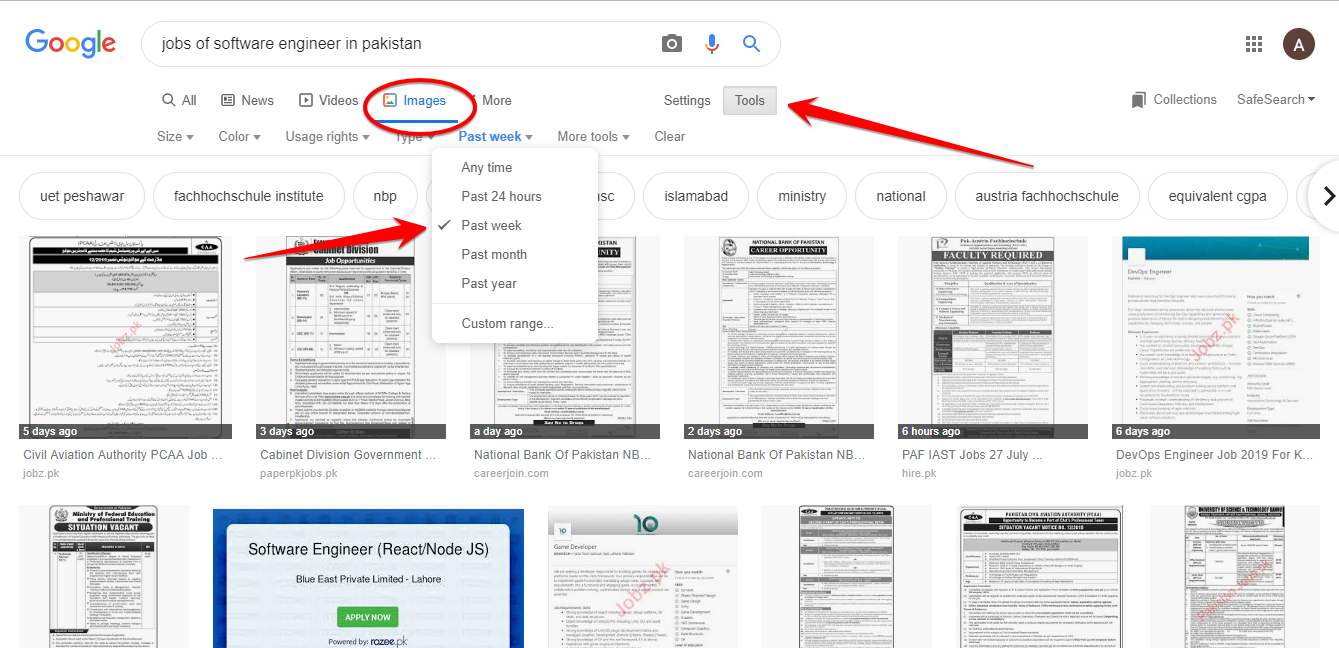Select the equivalent cgpa chip
This screenshot has height=648, width=1339.
tap(1217, 197)
